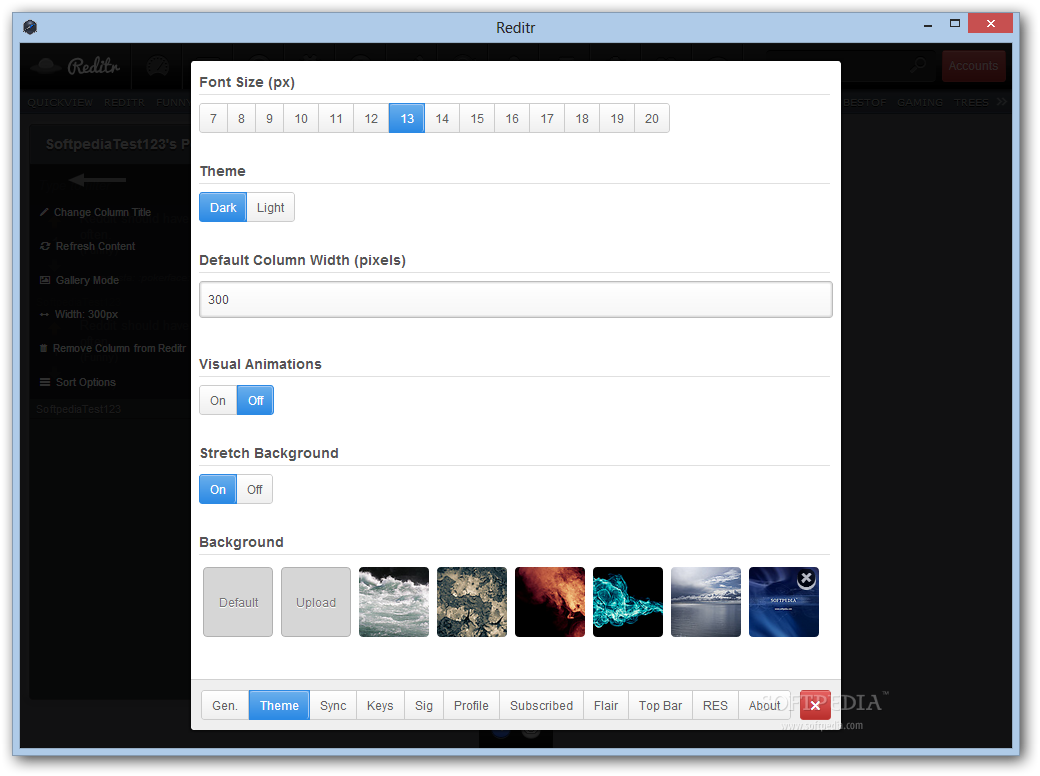Select the Light theme
Viewport: 1040px width, 776px height.
pos(271,208)
